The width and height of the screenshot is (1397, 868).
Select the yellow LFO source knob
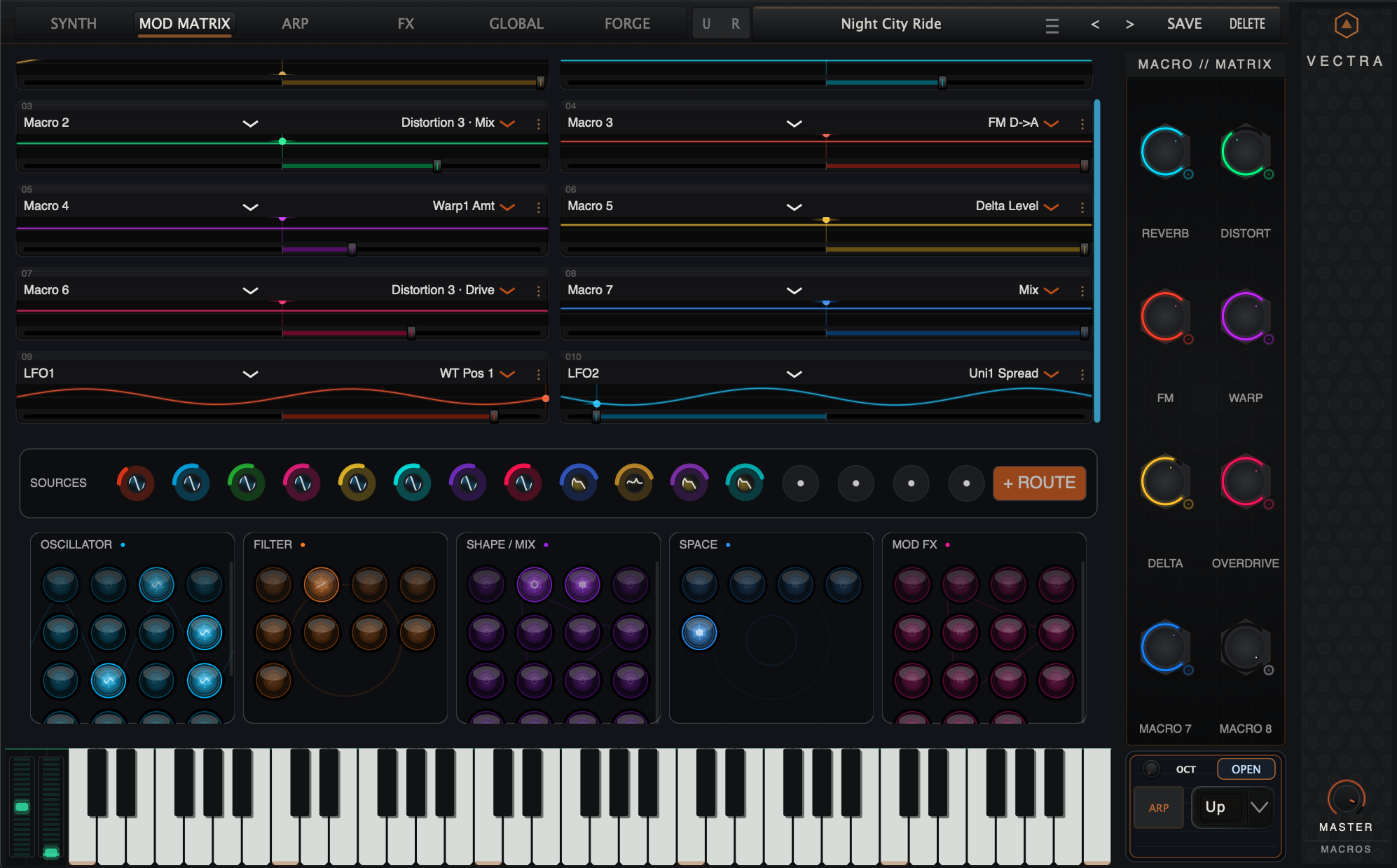tap(357, 483)
